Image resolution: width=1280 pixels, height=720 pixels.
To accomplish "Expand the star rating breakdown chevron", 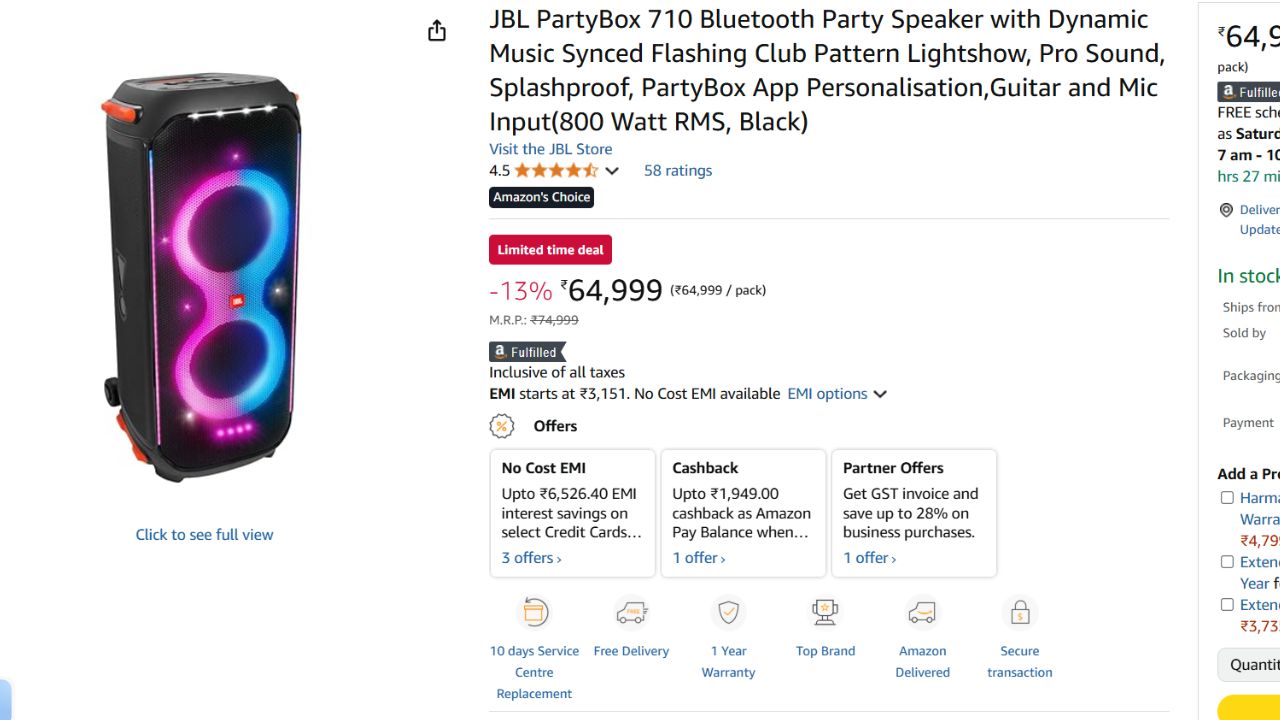I will [612, 171].
